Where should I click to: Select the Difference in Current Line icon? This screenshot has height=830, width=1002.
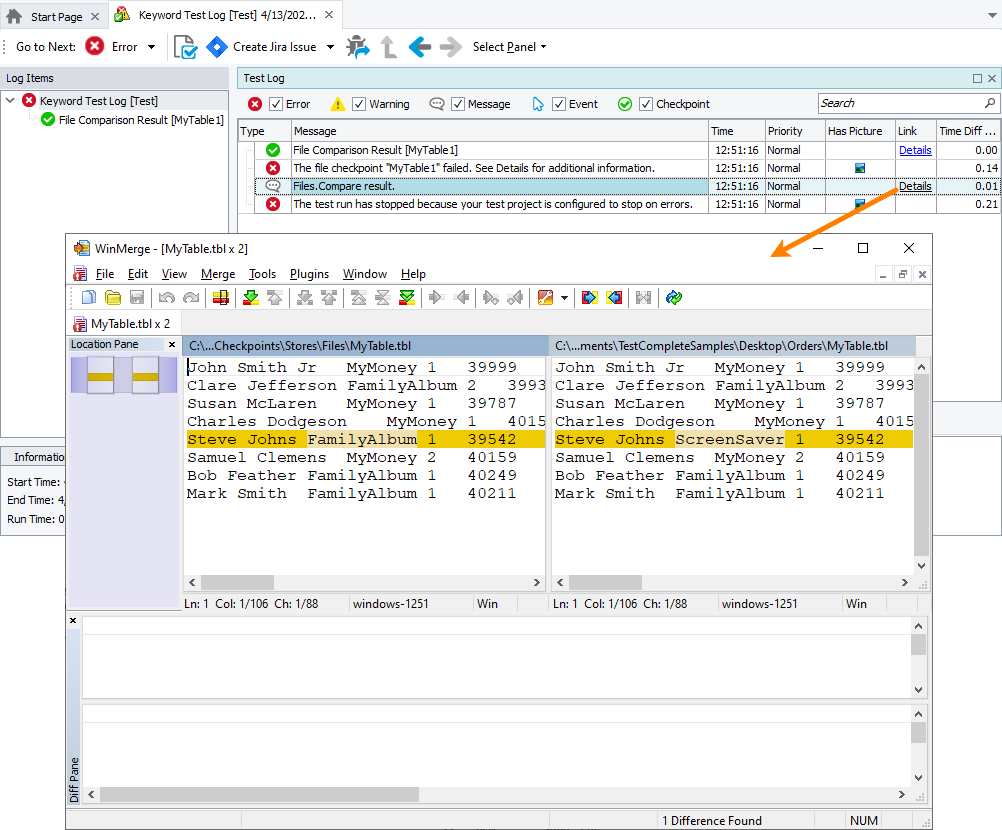(221, 297)
